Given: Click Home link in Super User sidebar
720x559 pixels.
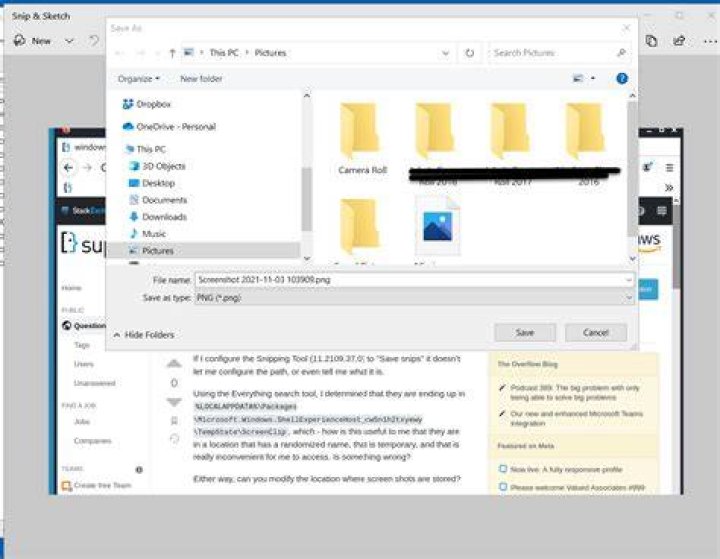Looking at the screenshot, I should 71,288.
